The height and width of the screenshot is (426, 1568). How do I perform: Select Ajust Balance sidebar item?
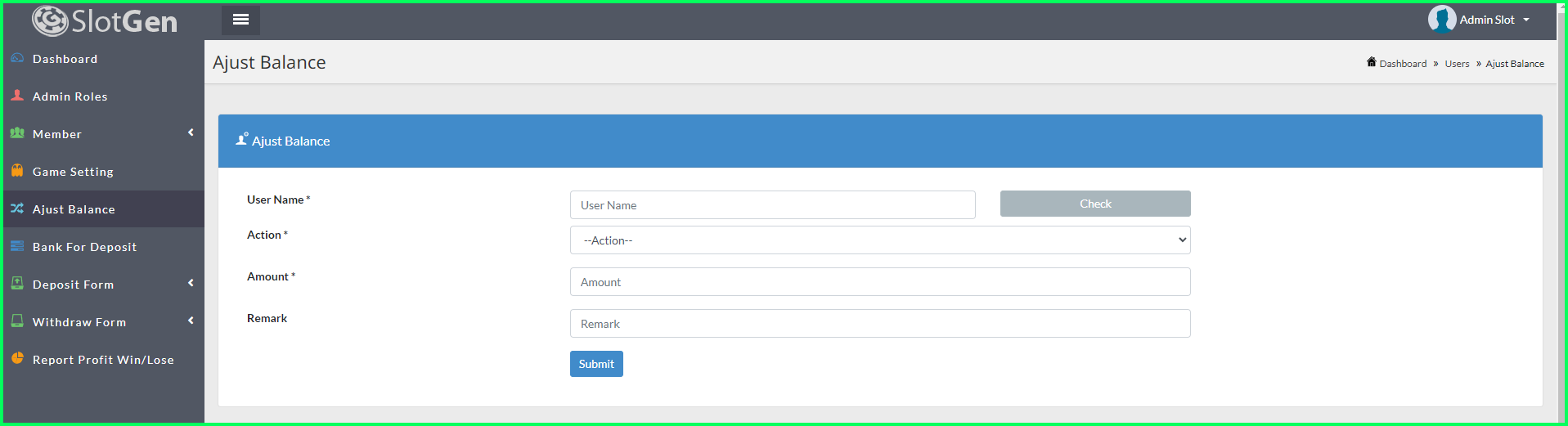tap(104, 209)
